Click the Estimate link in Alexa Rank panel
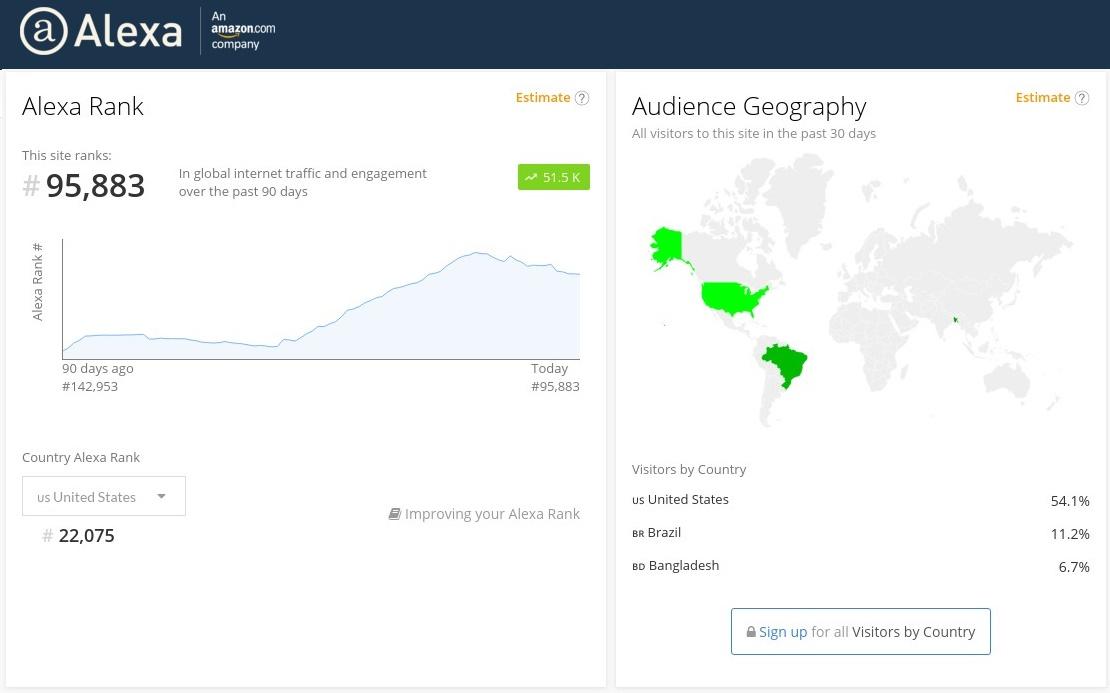Viewport: 1110px width, 693px height. pos(543,97)
